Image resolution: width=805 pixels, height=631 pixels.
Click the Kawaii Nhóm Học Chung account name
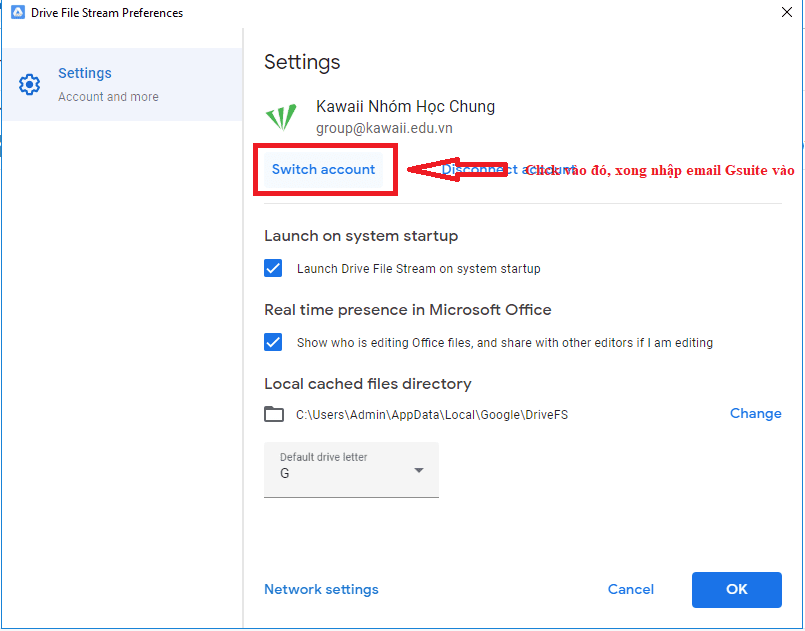pos(406,106)
